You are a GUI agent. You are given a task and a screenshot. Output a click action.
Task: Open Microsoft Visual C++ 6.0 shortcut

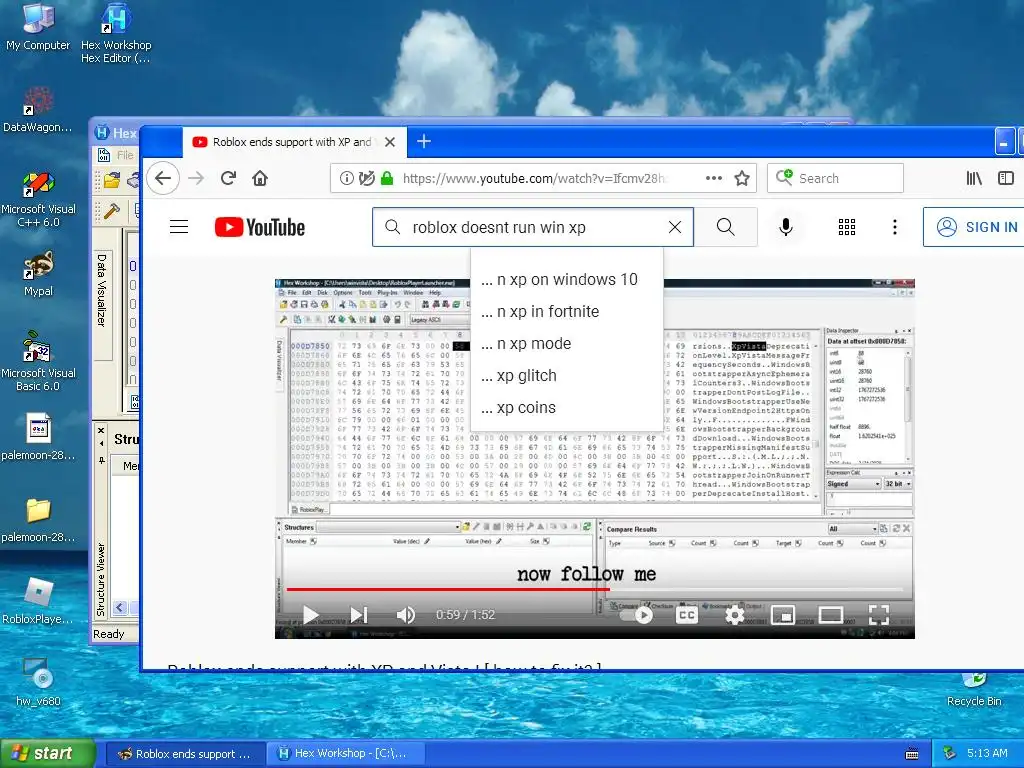38,199
